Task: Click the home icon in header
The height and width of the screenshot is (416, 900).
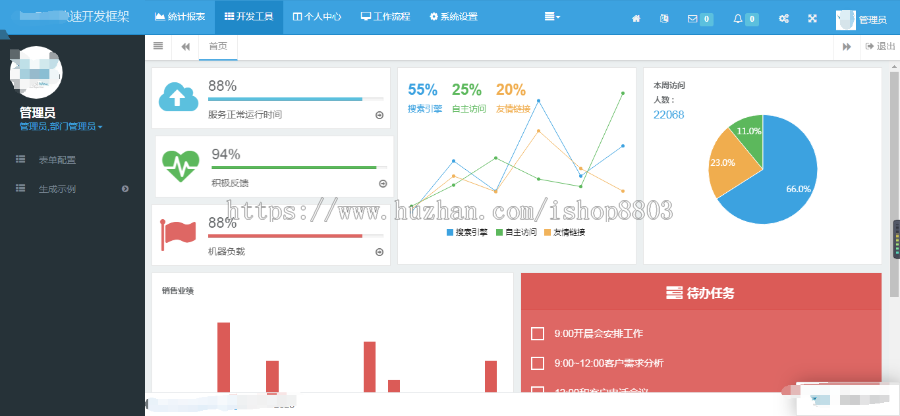Action: coord(636,19)
